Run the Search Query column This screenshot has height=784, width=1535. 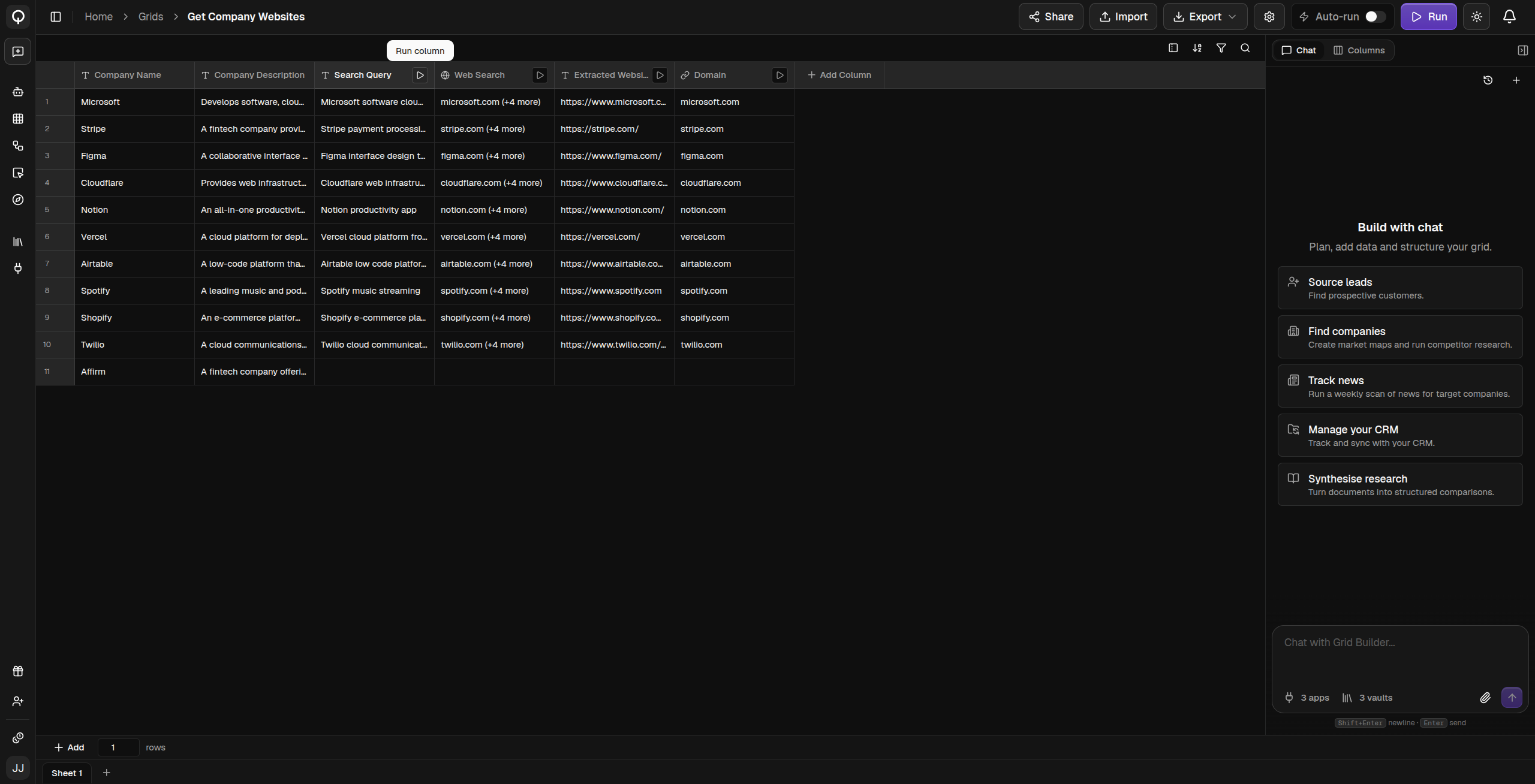[420, 75]
